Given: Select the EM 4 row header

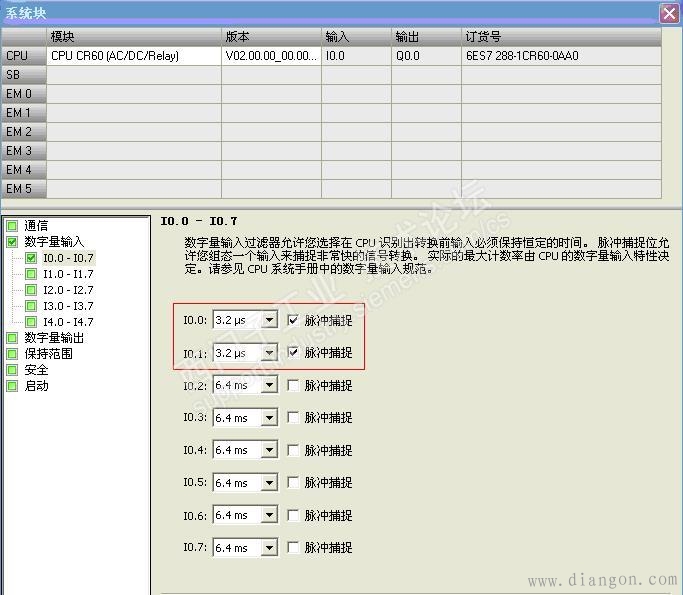Looking at the screenshot, I should 24,169.
